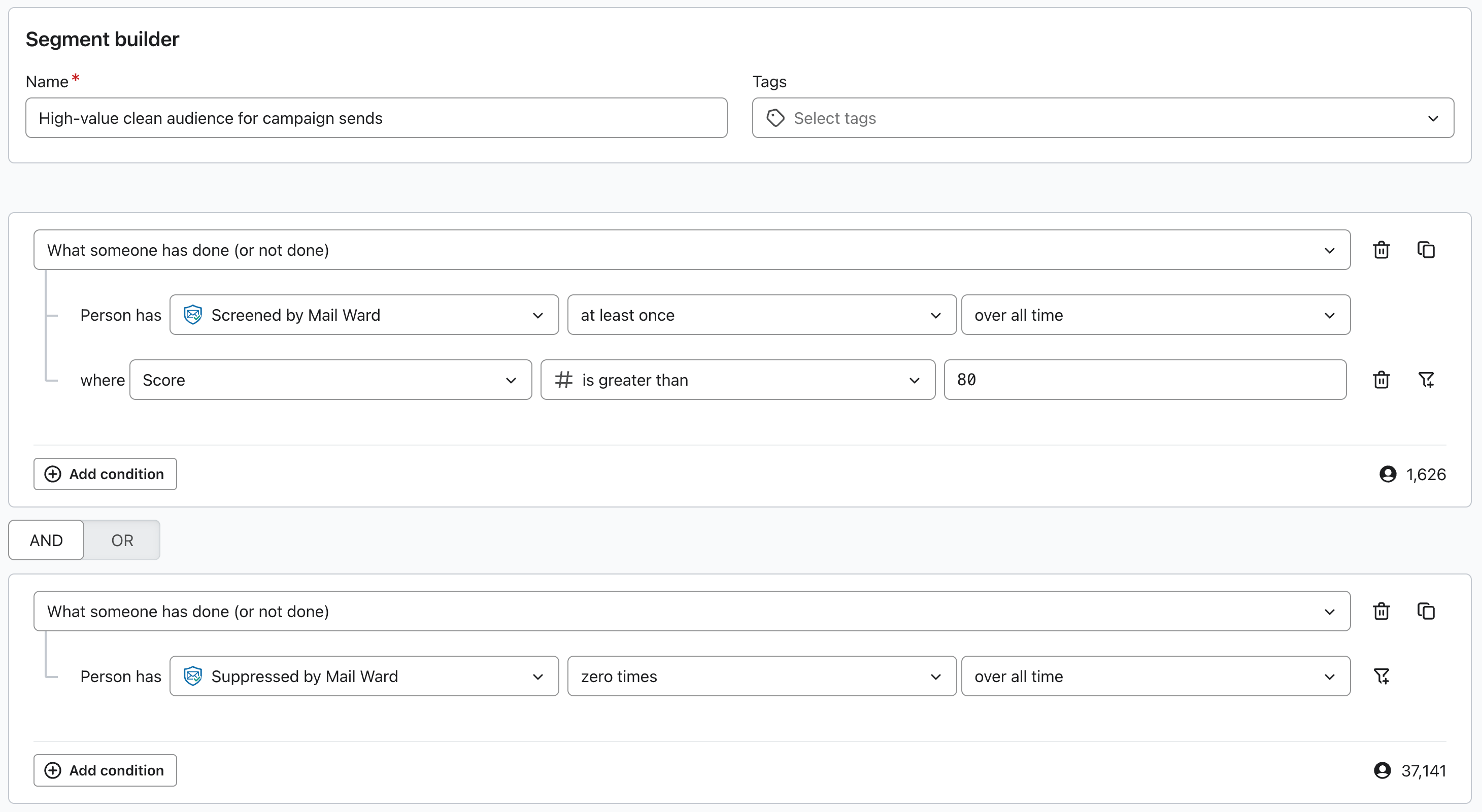Open the Screened by Mail Ward metric dropdown
1482x812 pixels.
tap(364, 315)
